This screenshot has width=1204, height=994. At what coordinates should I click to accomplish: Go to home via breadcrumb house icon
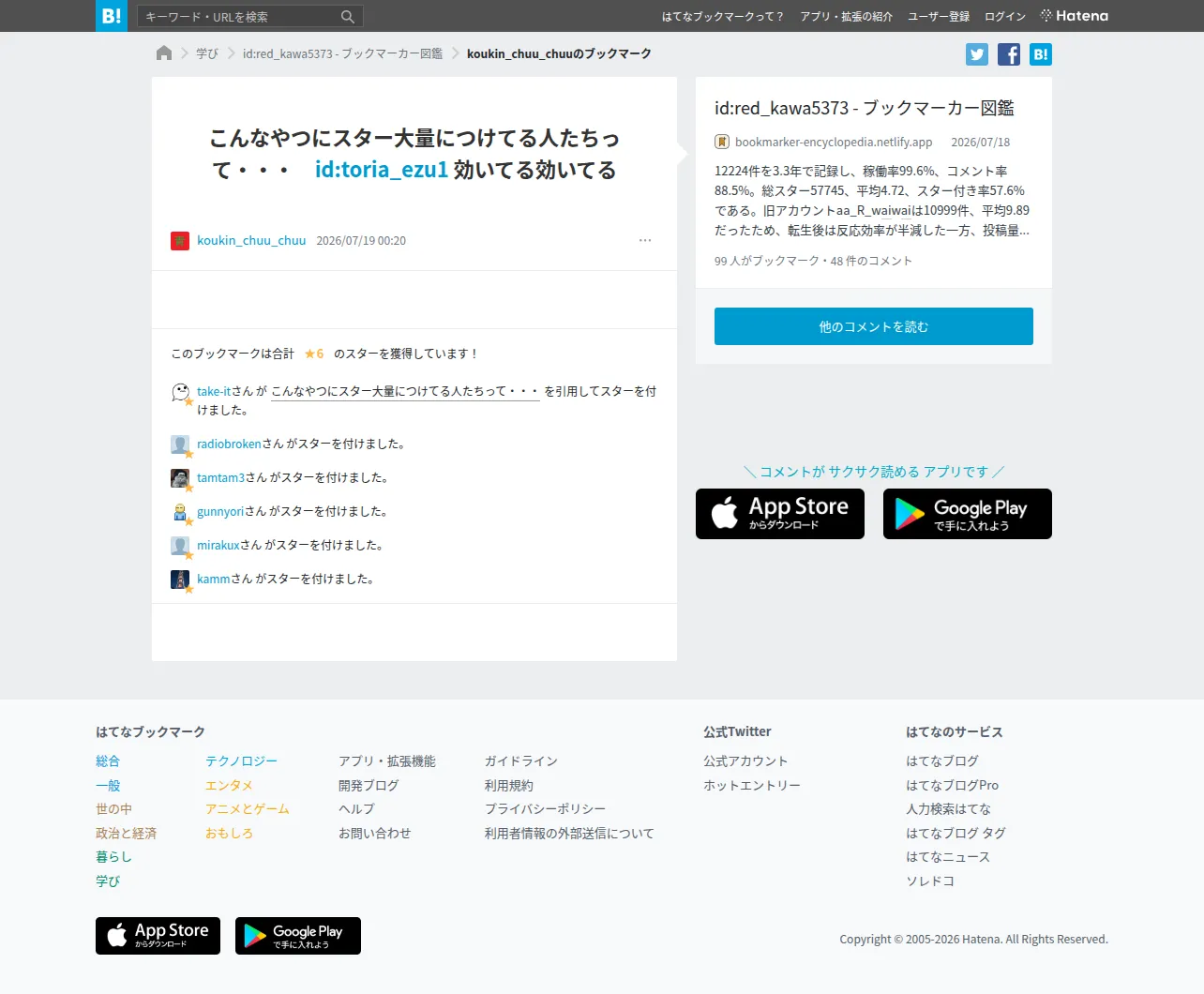pyautogui.click(x=164, y=53)
